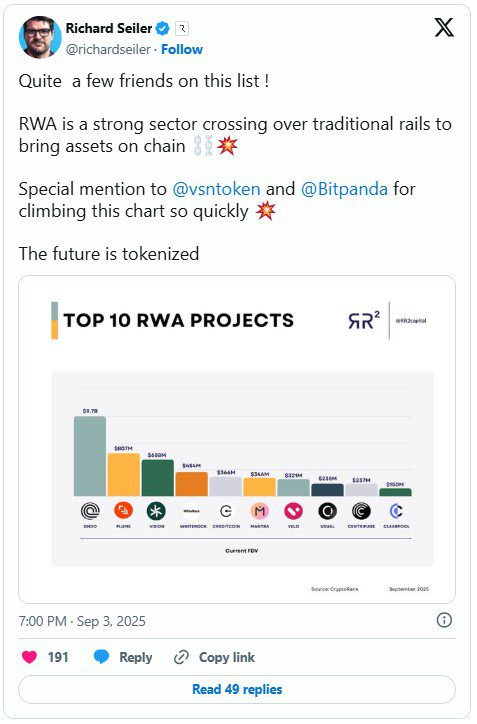Click the blue verified badge
This screenshot has height=724, width=477.
tap(162, 29)
